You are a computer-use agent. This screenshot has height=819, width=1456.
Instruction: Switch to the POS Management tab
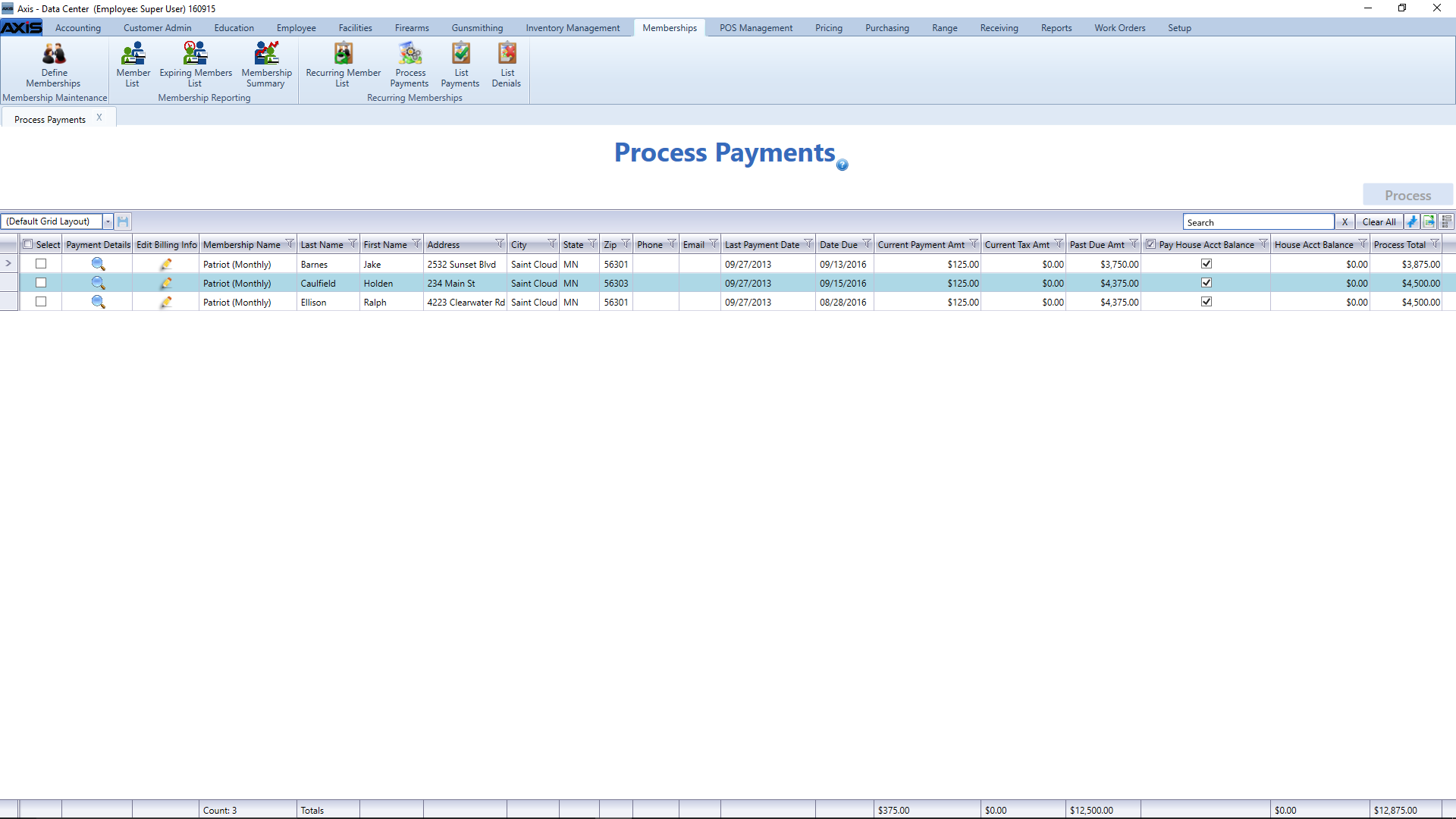[756, 28]
